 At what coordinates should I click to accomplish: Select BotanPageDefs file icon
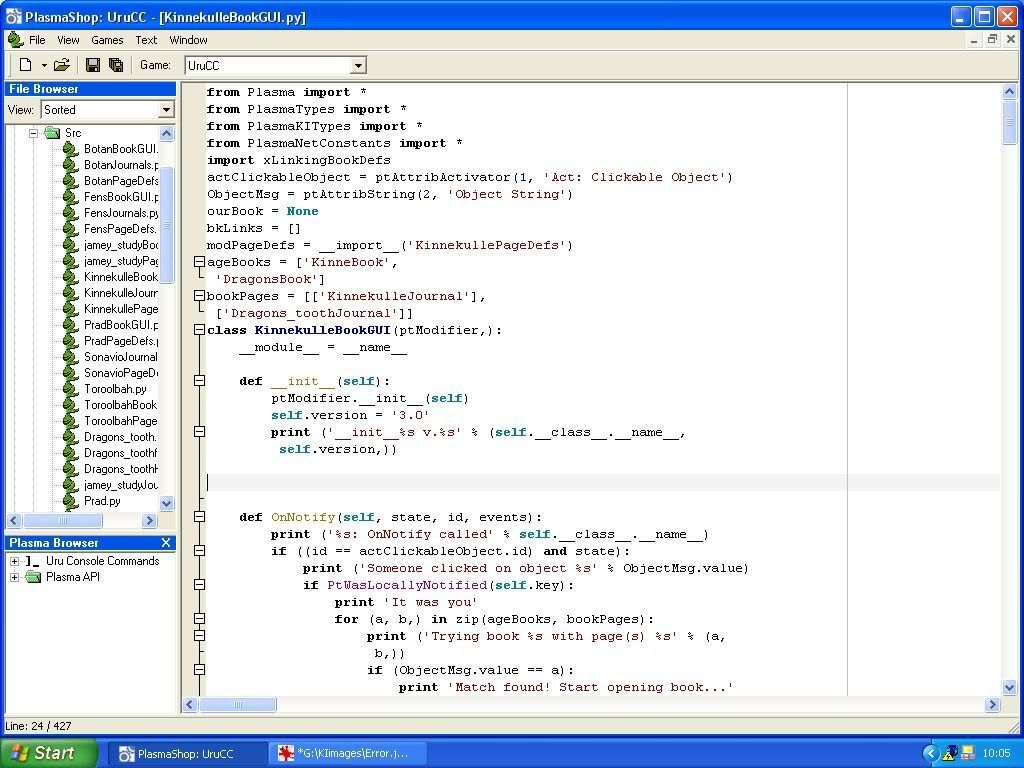coord(71,181)
